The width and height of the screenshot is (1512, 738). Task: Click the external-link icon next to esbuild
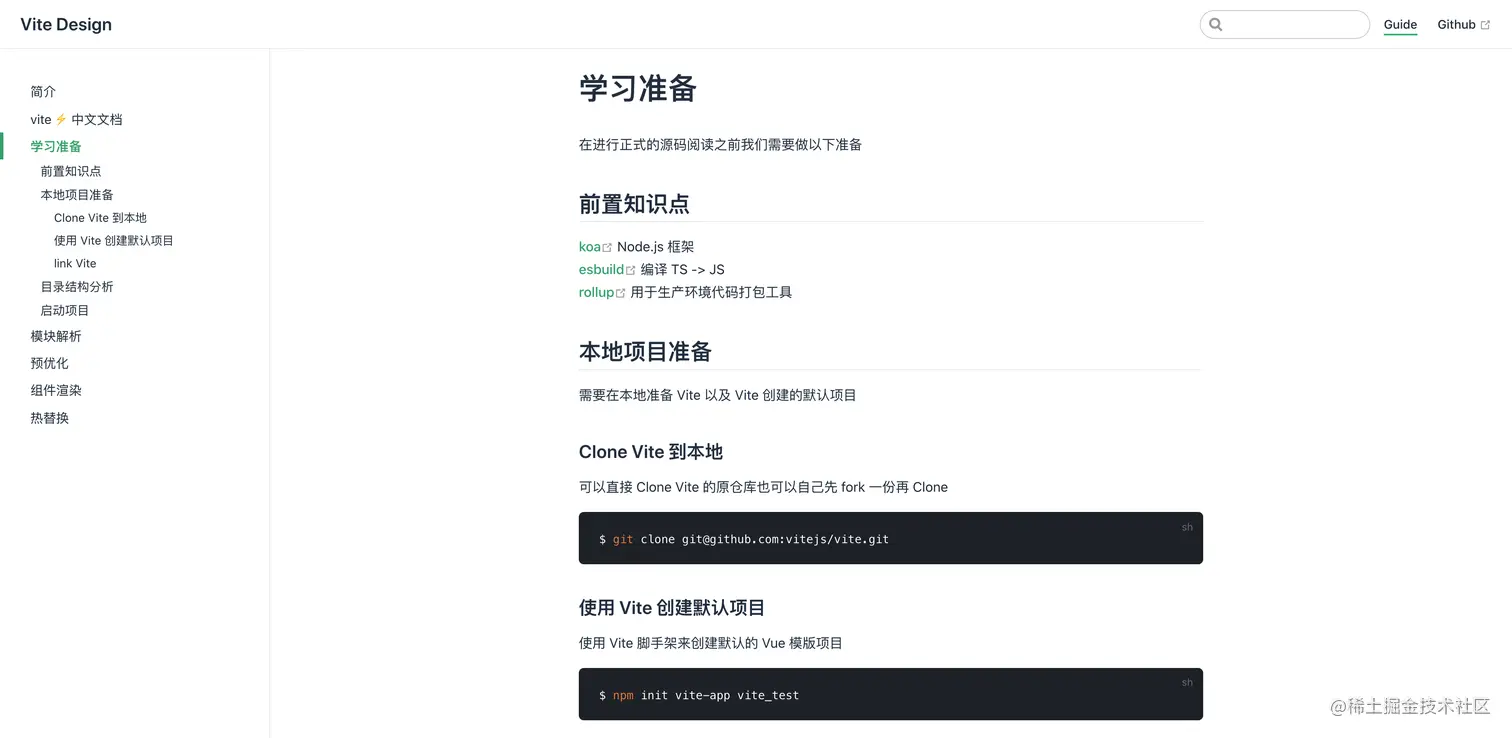point(630,270)
